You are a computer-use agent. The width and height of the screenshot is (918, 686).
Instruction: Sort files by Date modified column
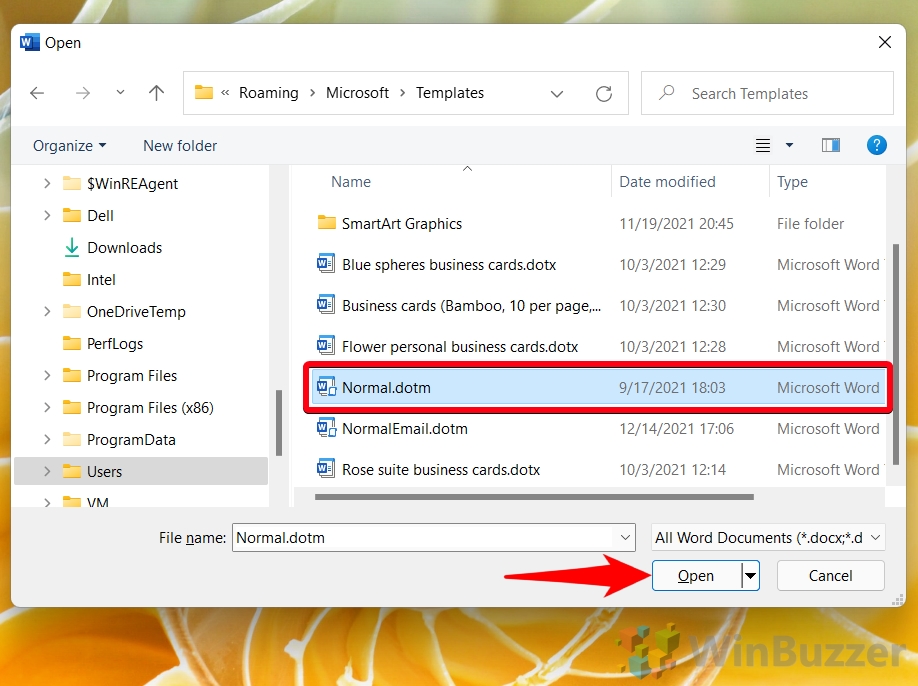coord(667,182)
